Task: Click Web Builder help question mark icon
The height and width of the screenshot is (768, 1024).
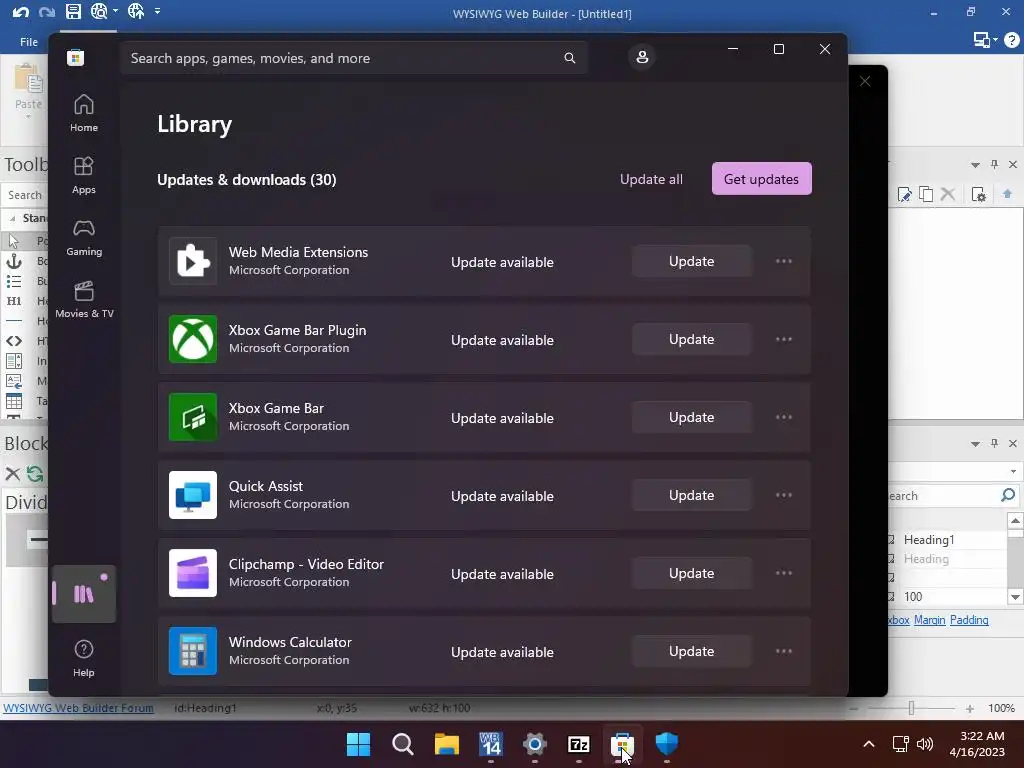Action: [x=1012, y=40]
